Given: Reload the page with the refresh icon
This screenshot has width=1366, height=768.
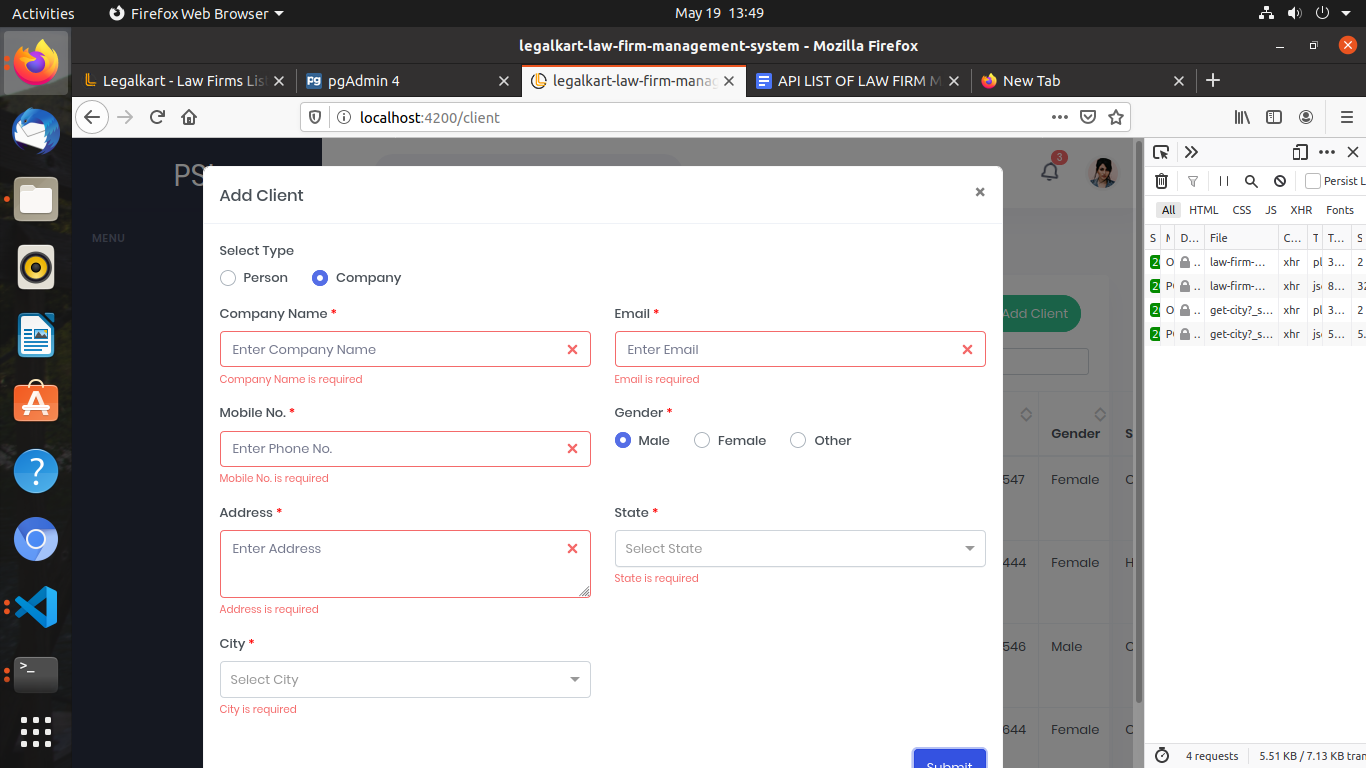Looking at the screenshot, I should (x=157, y=117).
